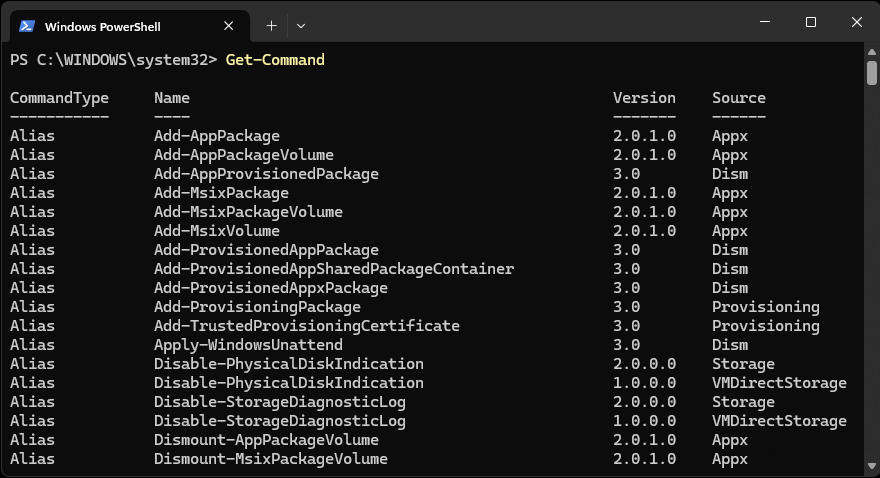
Task: Click the Dism source of Apply-WindowsUnattend
Action: tap(730, 345)
